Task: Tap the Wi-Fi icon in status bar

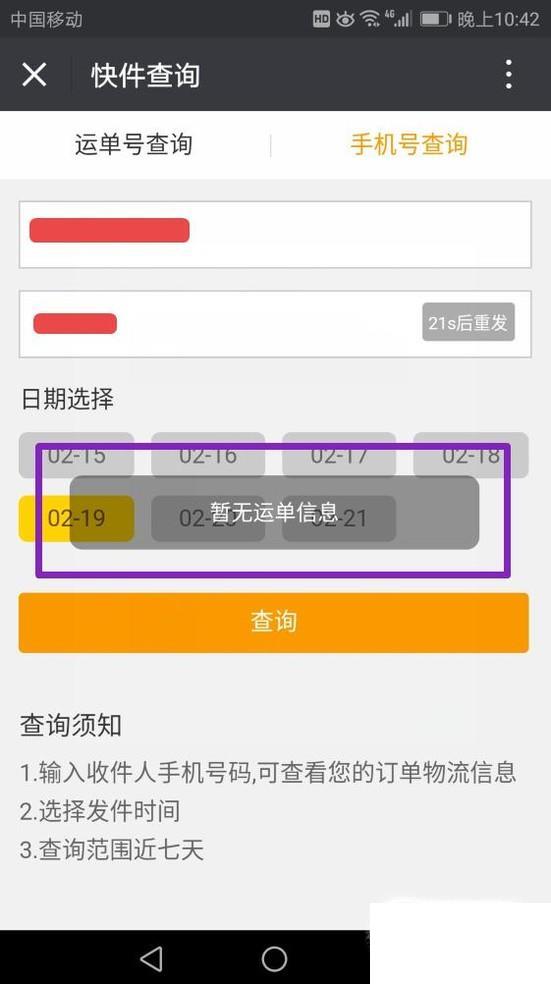Action: pos(371,19)
